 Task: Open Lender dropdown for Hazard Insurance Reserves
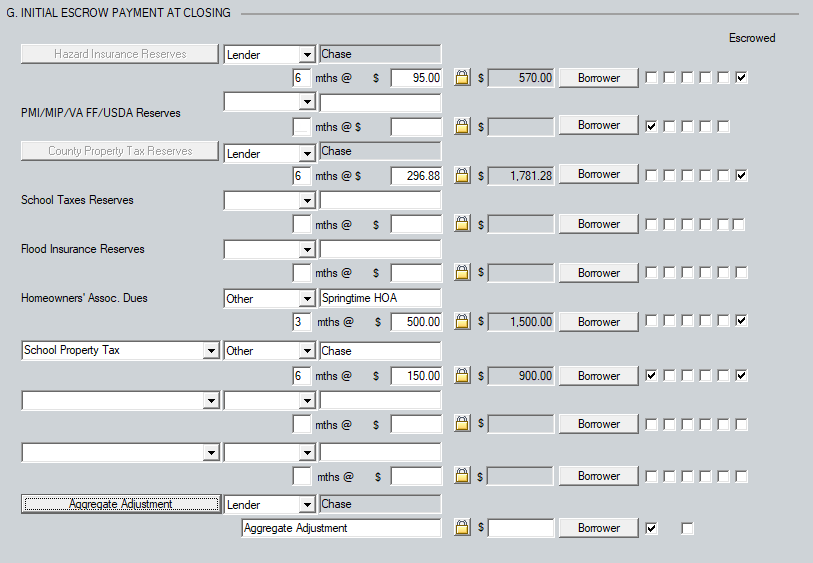(x=306, y=55)
